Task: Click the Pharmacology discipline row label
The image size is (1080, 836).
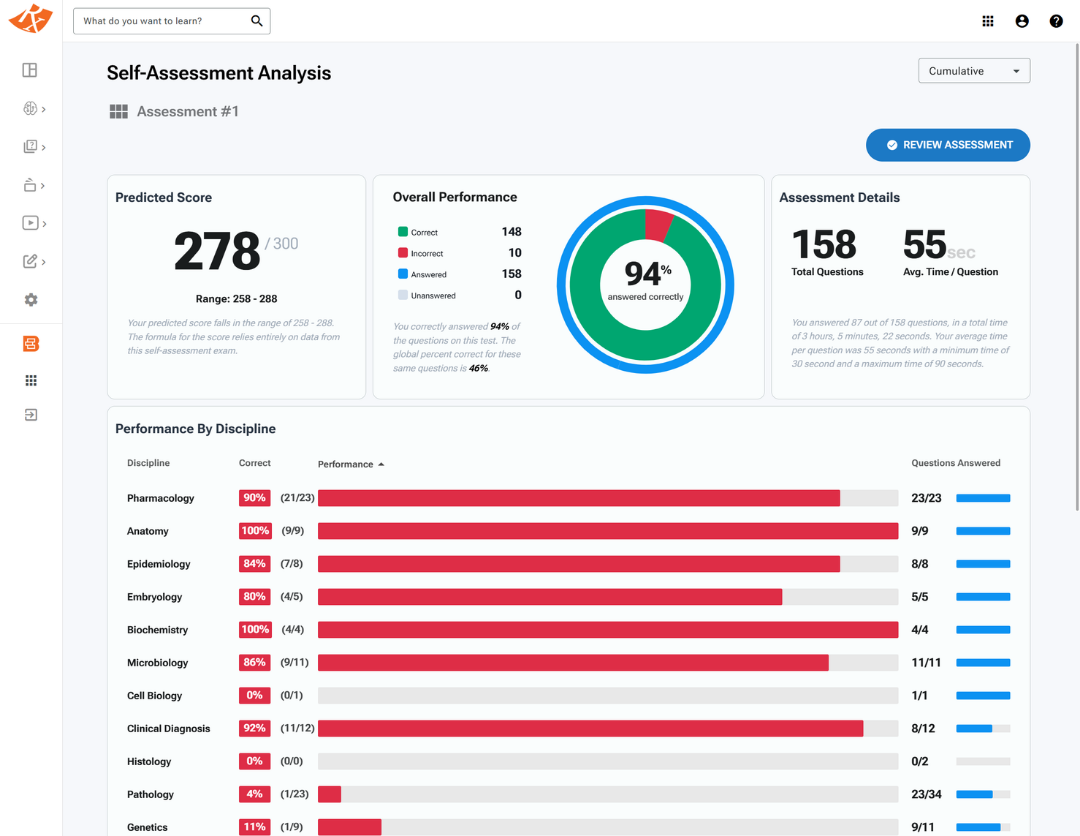Action: click(160, 498)
